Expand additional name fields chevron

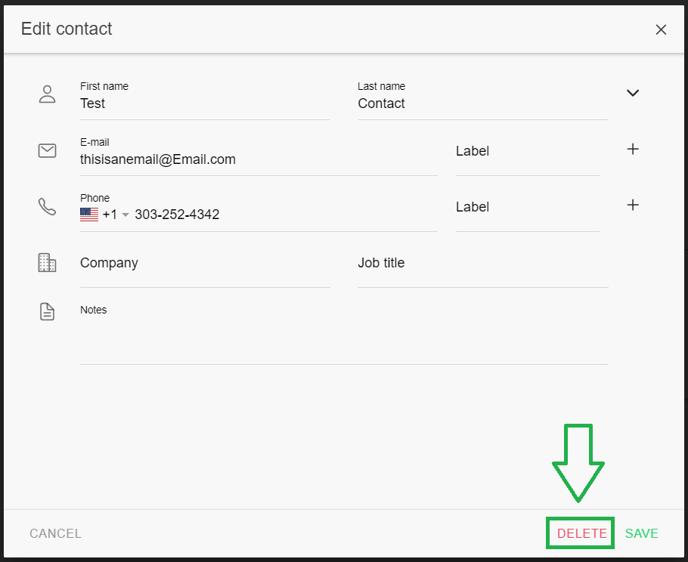(632, 93)
